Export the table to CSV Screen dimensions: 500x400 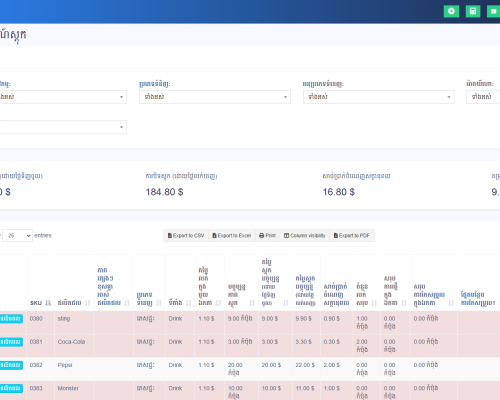tap(186, 235)
